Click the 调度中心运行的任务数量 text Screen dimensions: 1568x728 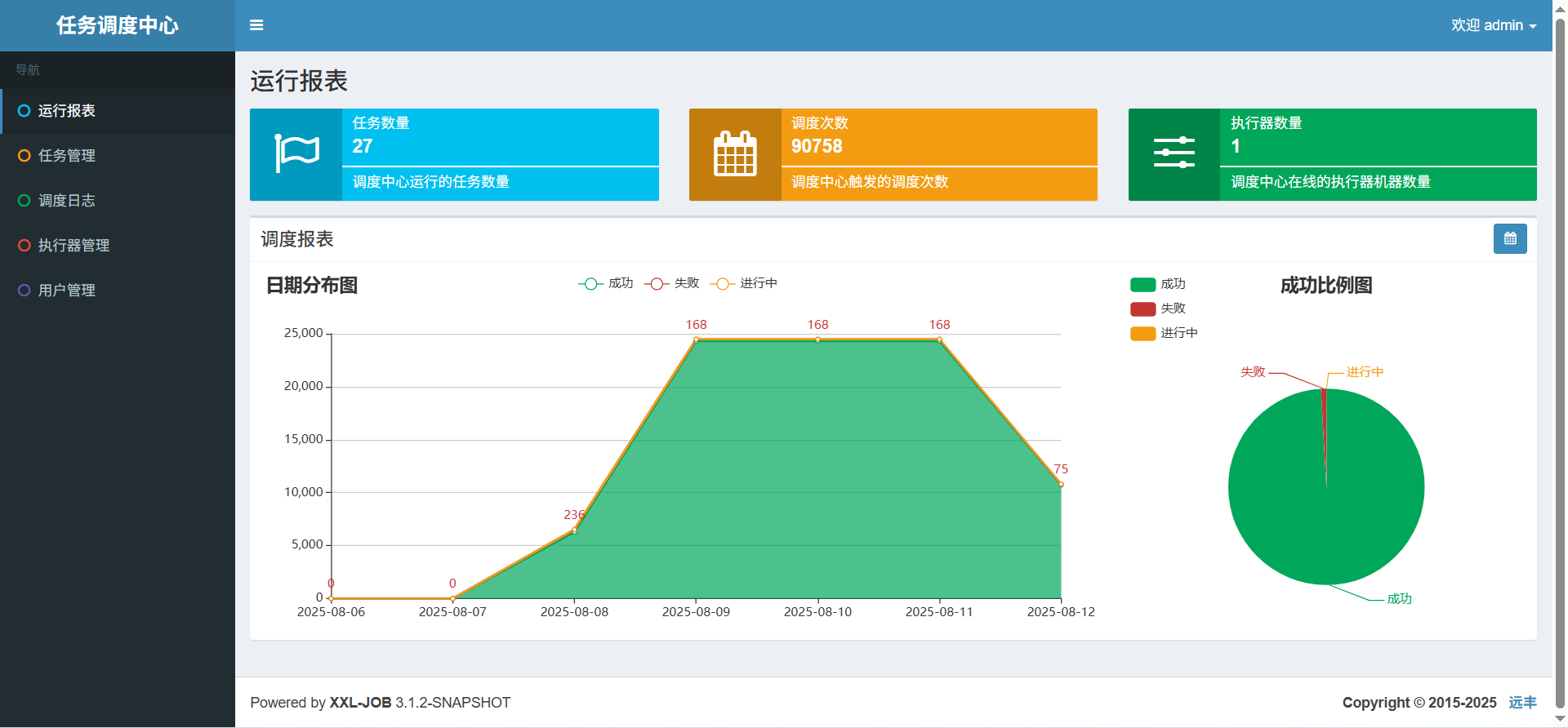tap(431, 182)
